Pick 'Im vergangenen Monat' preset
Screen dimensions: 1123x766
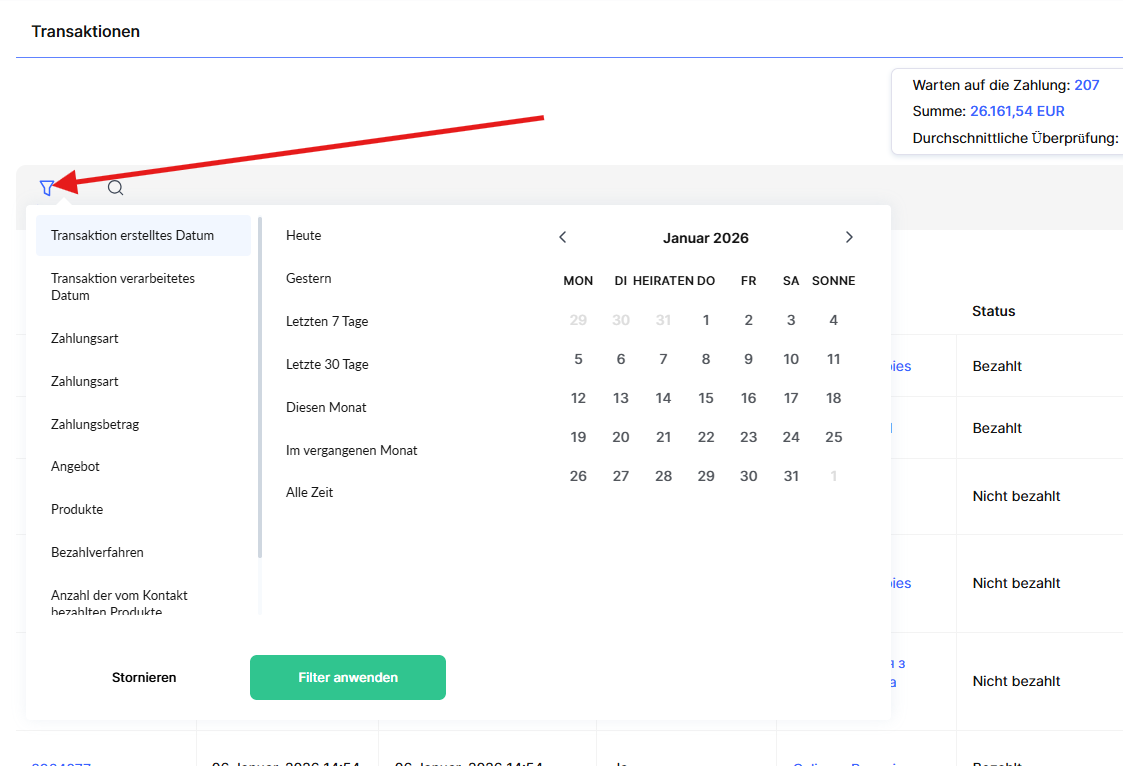(x=352, y=451)
